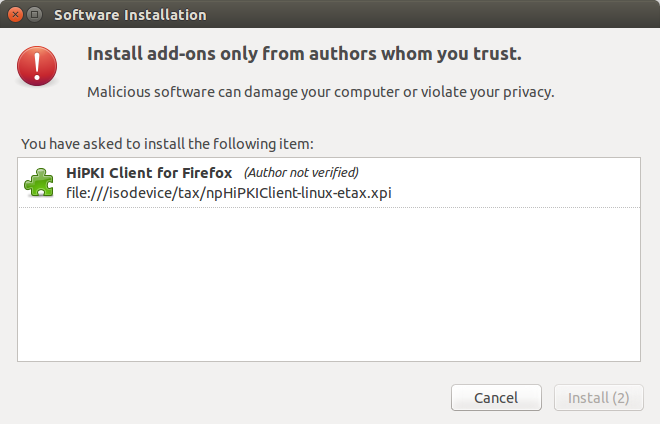Image resolution: width=660 pixels, height=424 pixels.
Task: Click the Malicious software warning sentence
Action: pos(321,92)
